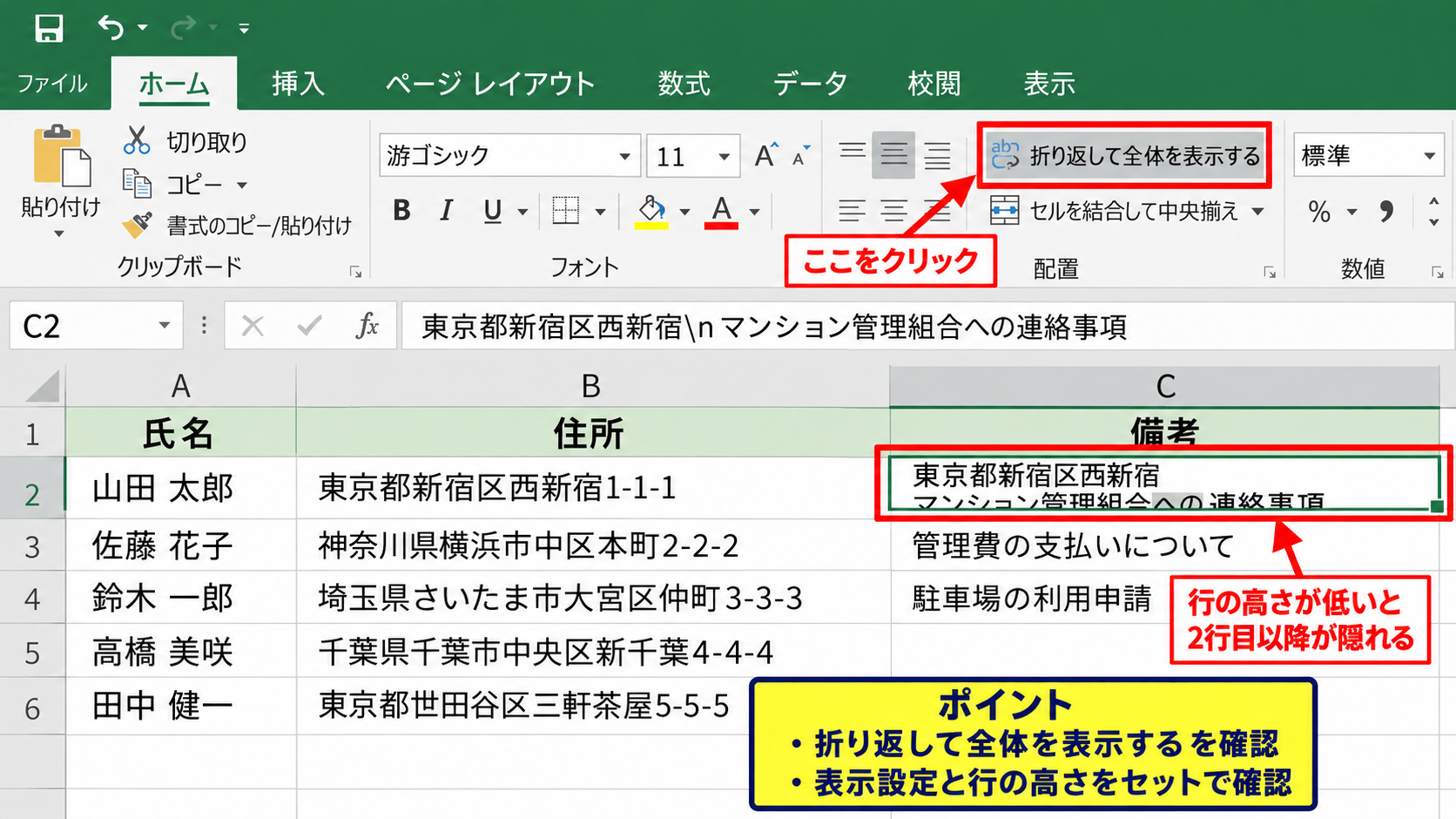Select cell containing 管理費の支払いについて

pos(1165,545)
